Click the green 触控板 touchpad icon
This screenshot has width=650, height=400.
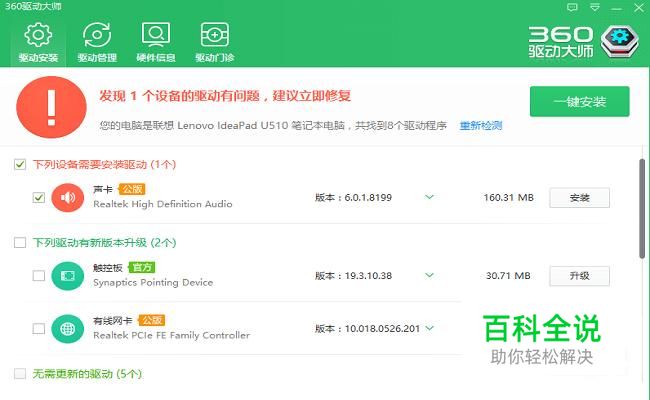[x=68, y=276]
